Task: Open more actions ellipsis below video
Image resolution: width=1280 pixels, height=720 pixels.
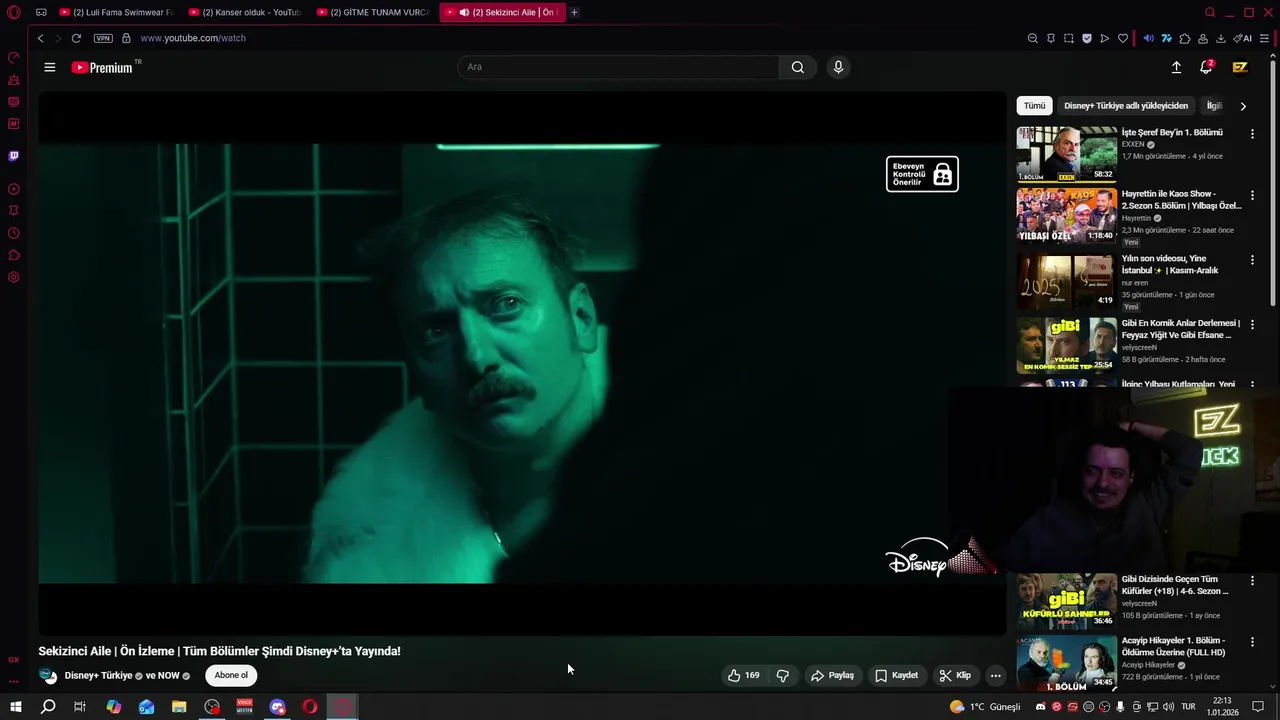Action: 995,675
